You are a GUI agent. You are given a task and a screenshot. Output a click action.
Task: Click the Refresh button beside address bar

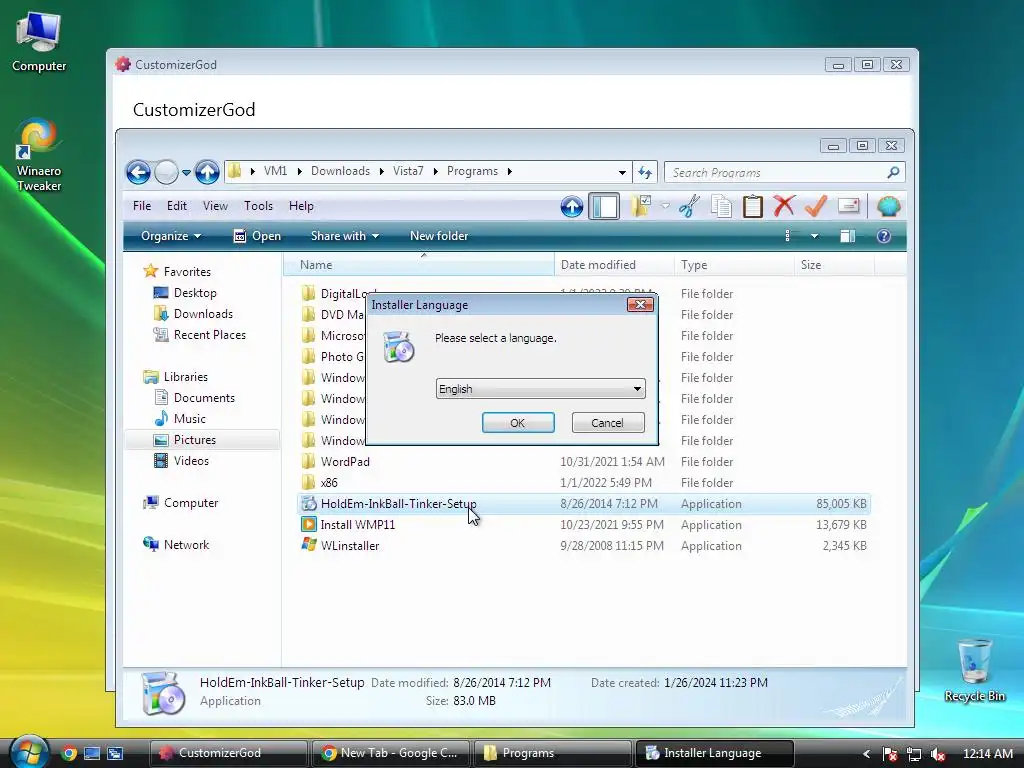pyautogui.click(x=645, y=172)
